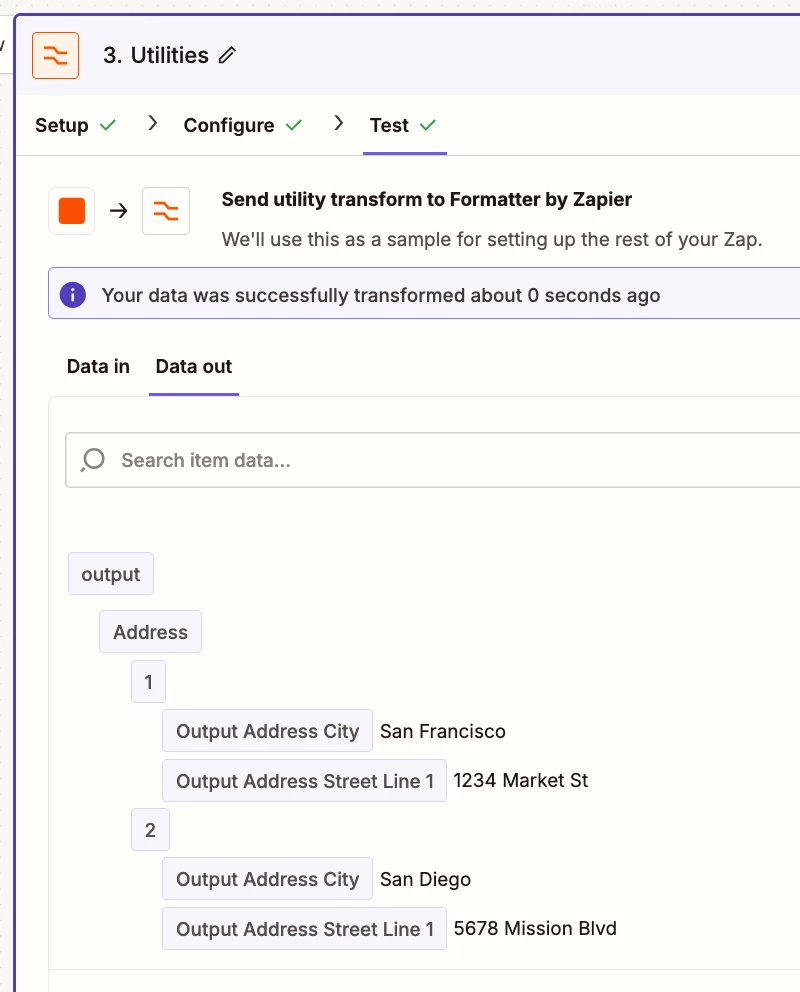The height and width of the screenshot is (992, 800).
Task: Select Output Address Street Line 1 for Mission Blvd
Action: (304, 929)
